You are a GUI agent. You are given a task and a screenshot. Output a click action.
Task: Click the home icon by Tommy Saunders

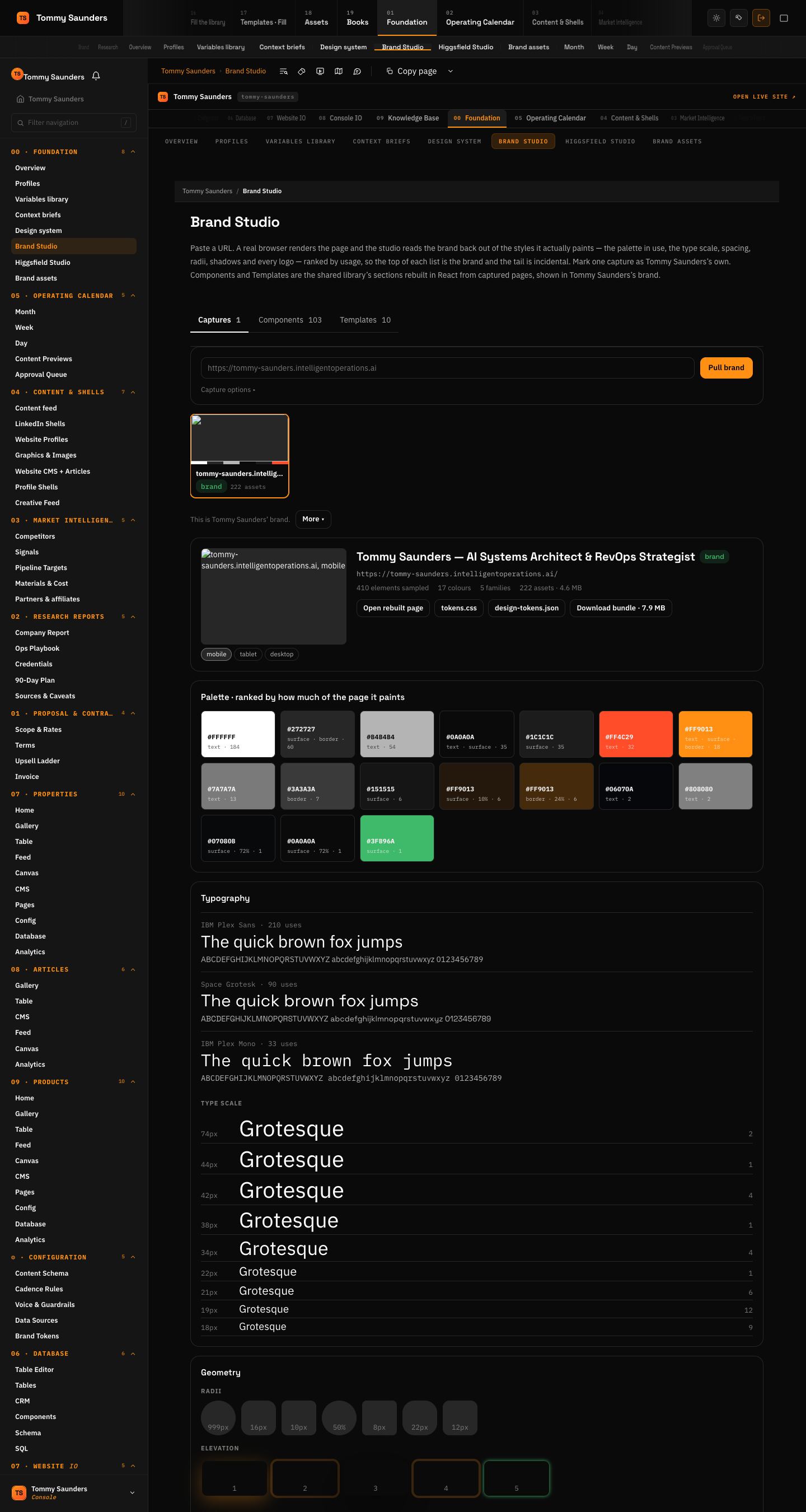point(21,99)
